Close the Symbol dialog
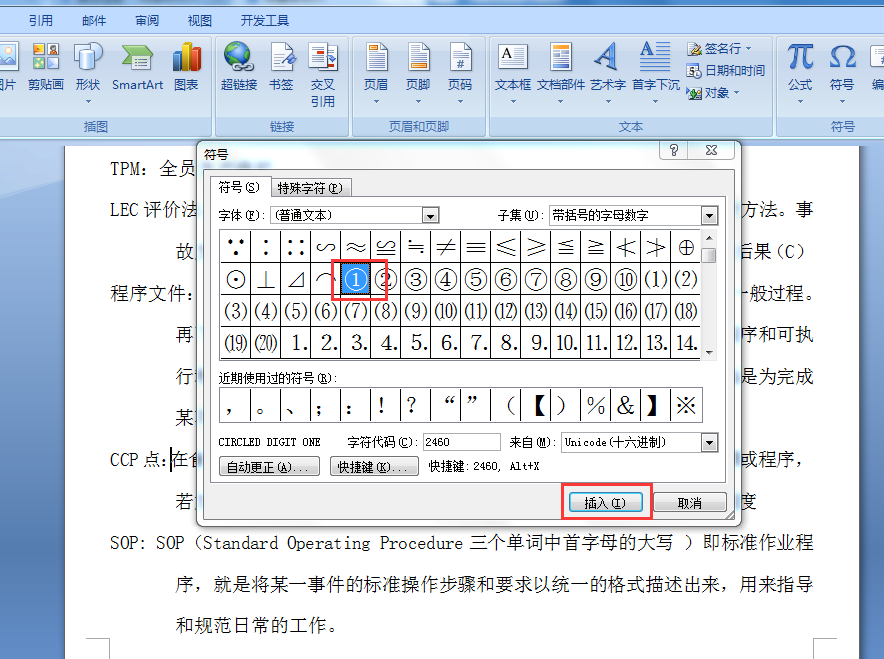This screenshot has height=659, width=884. [711, 150]
